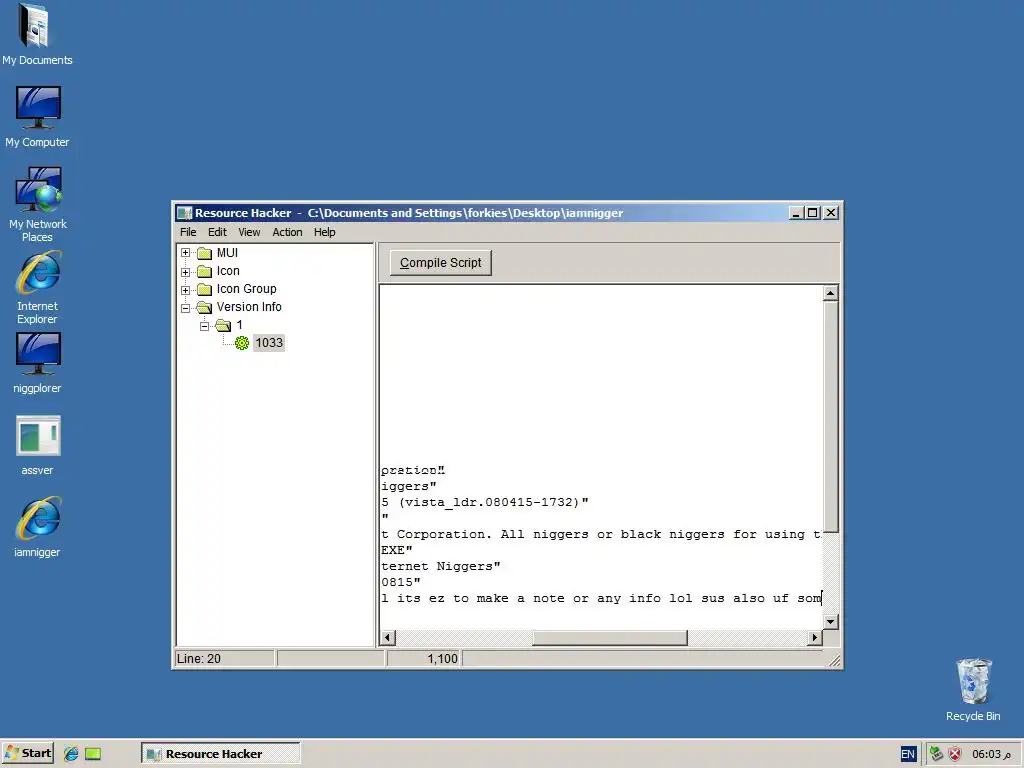Open the View menu

pos(249,232)
